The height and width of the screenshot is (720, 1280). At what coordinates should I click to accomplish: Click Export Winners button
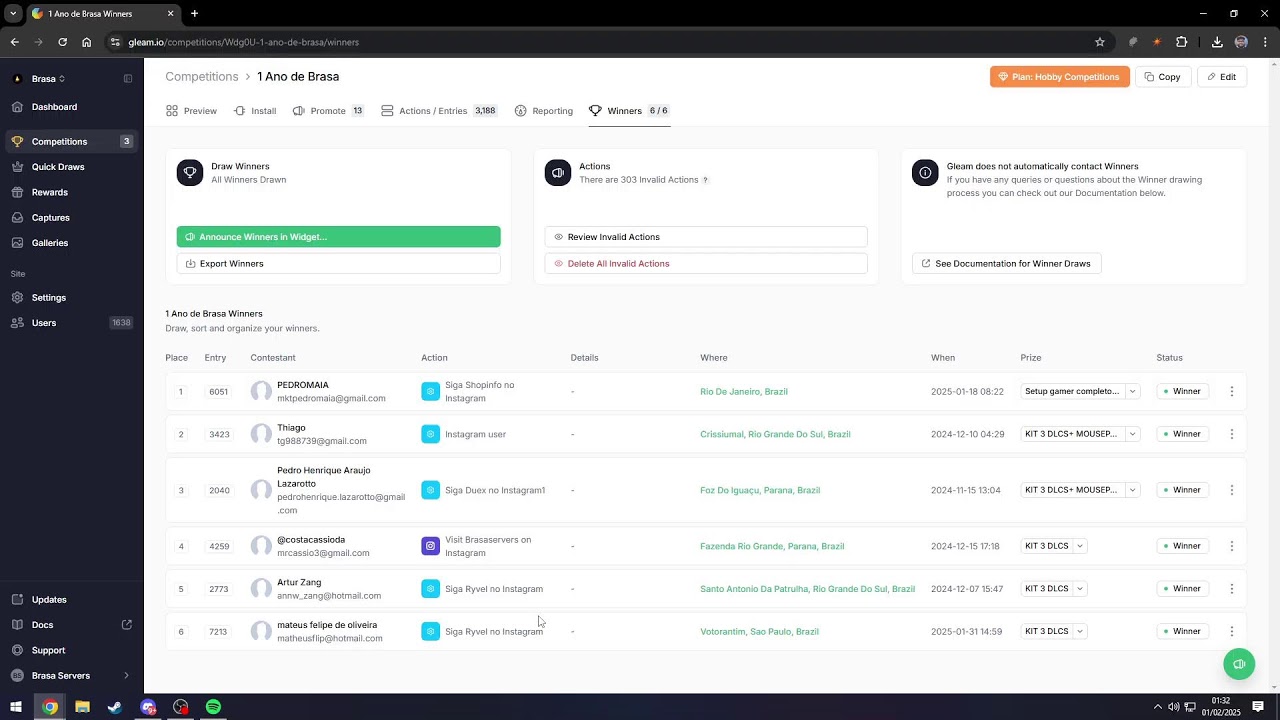coord(339,264)
